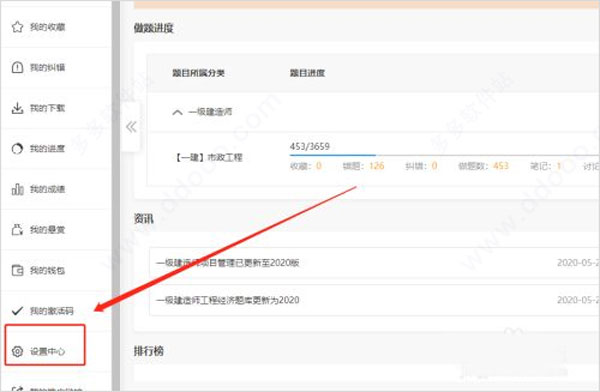Open 我的收藏 in the sidebar

[x=47, y=27]
